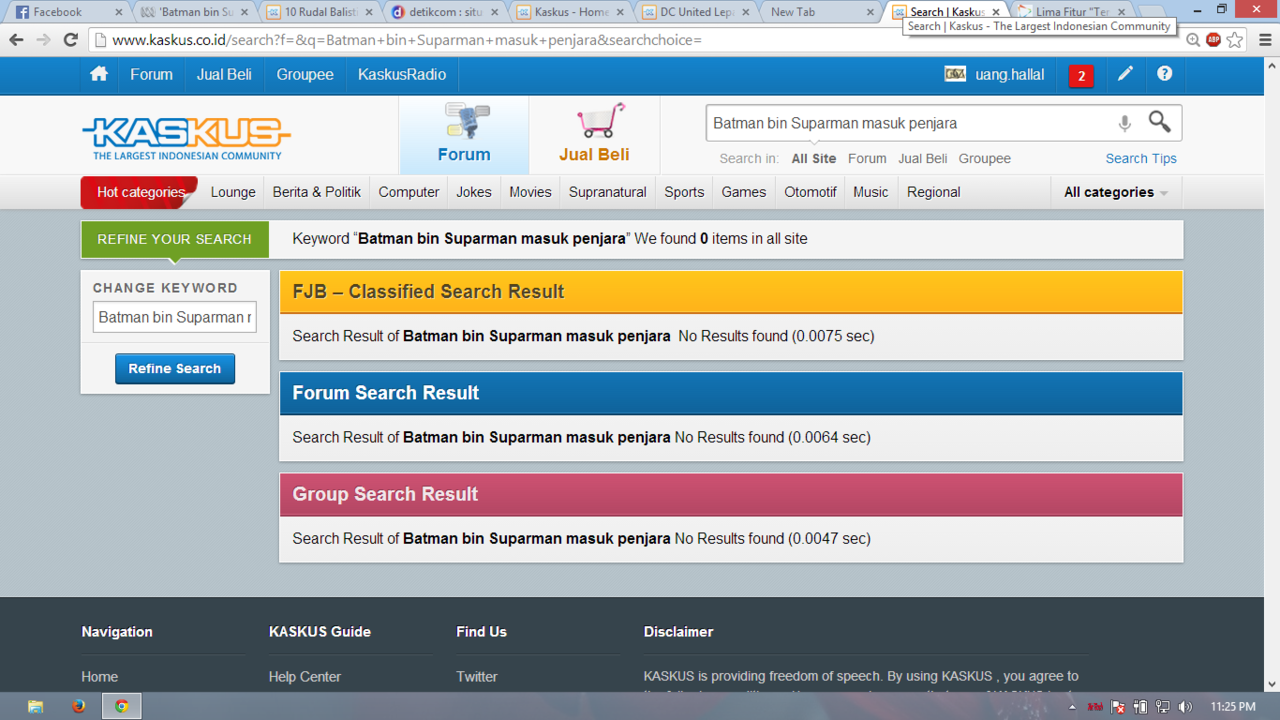Open the Forum link in top bar

pos(151,74)
